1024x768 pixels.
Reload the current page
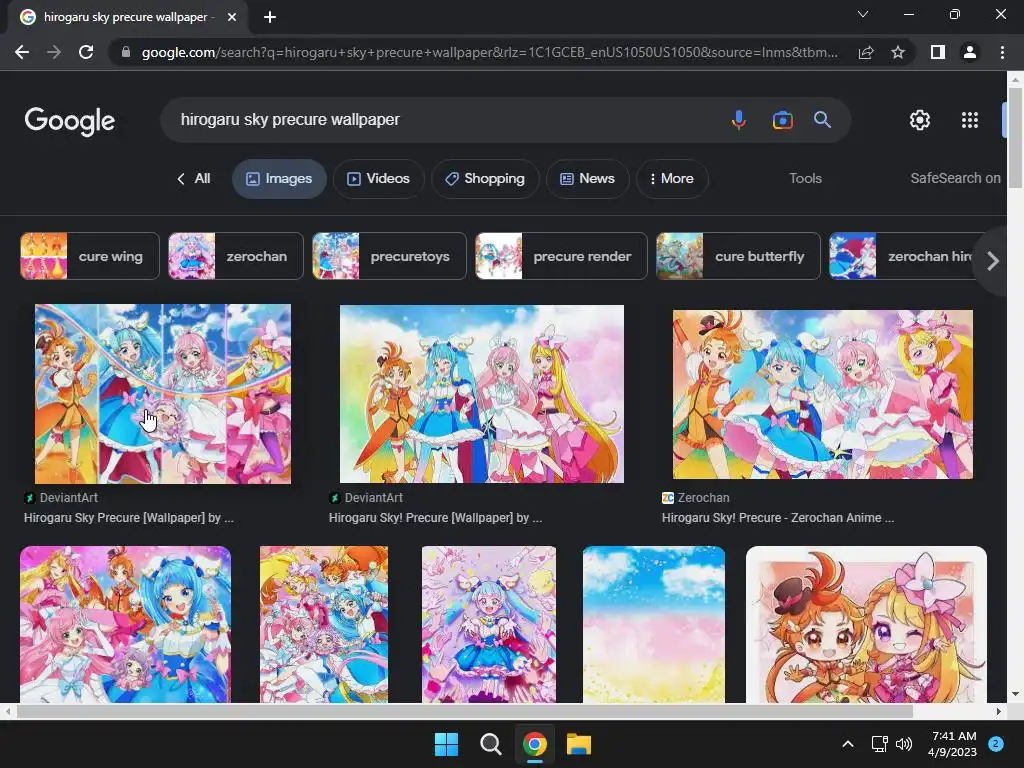coord(86,52)
